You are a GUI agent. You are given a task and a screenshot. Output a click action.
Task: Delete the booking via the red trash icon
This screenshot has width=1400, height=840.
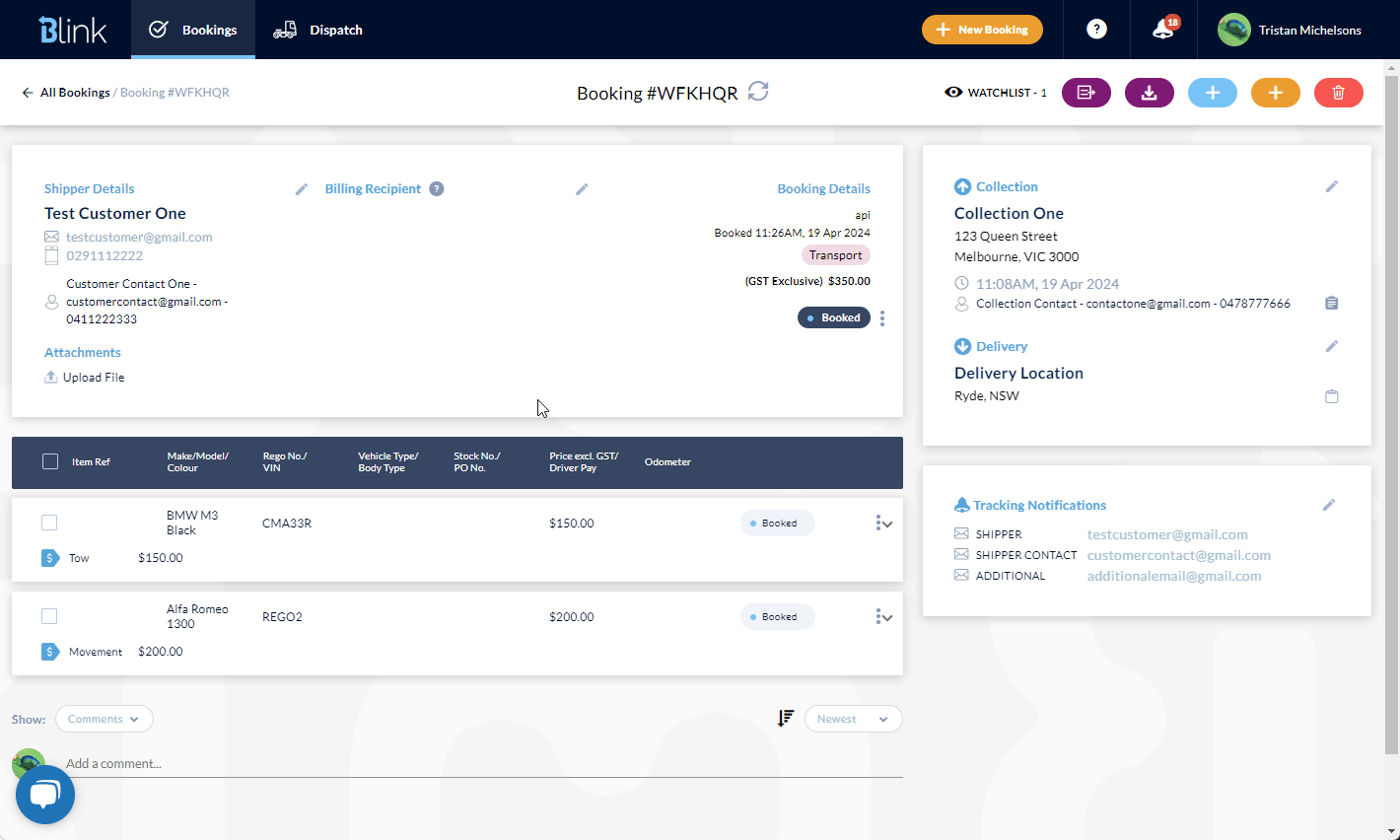(x=1338, y=92)
